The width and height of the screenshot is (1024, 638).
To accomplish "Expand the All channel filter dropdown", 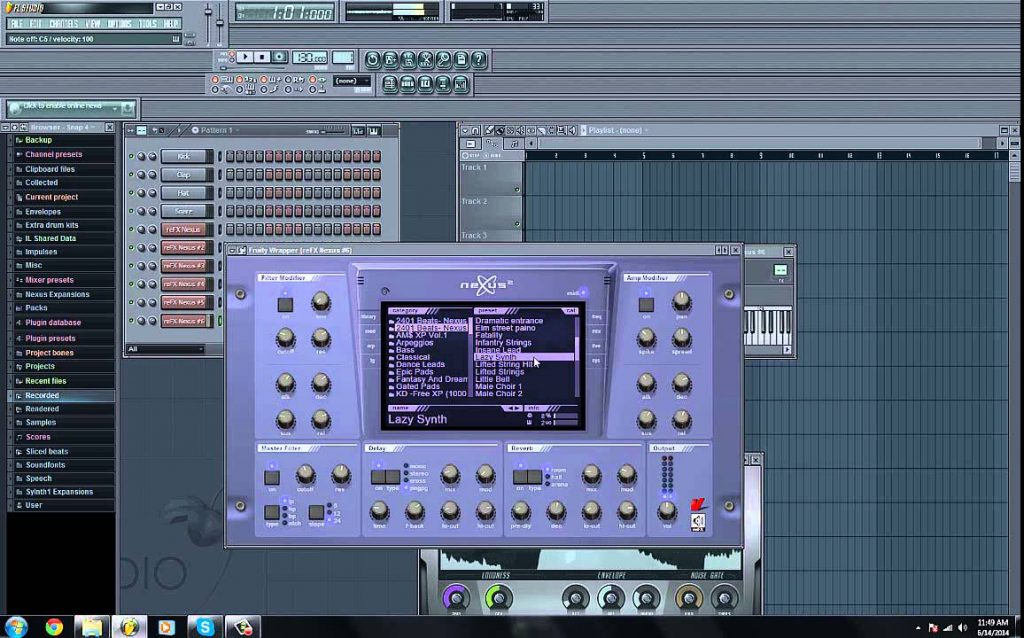I will (x=165, y=349).
